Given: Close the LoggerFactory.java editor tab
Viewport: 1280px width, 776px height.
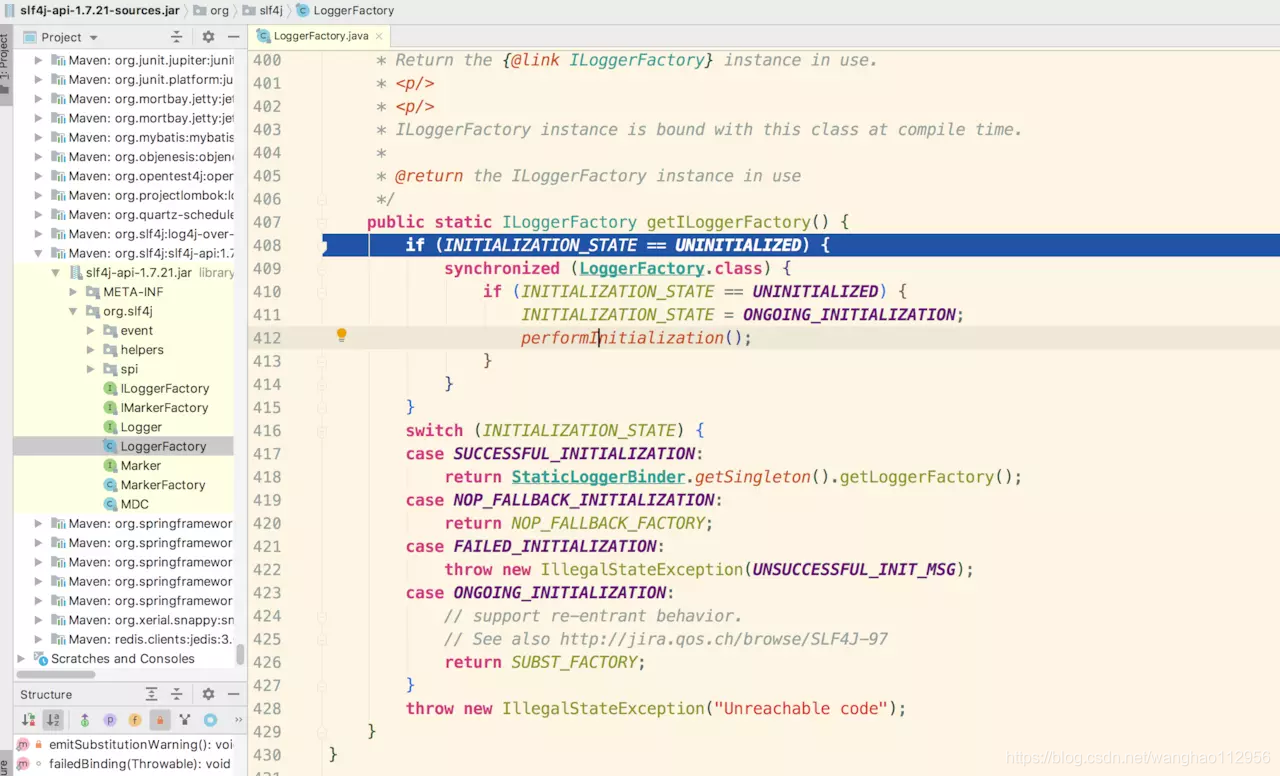Looking at the screenshot, I should pos(380,36).
